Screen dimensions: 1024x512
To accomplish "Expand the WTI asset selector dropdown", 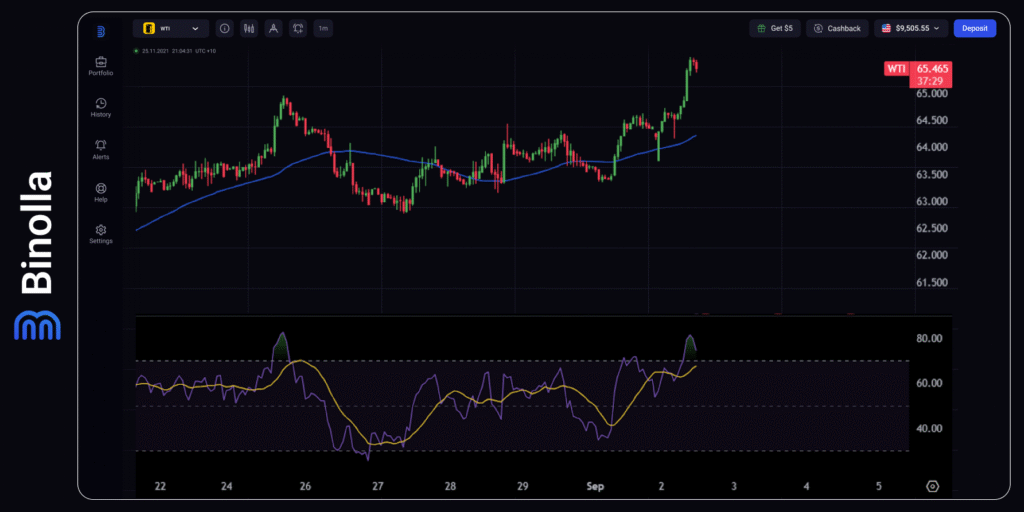I will (171, 29).
